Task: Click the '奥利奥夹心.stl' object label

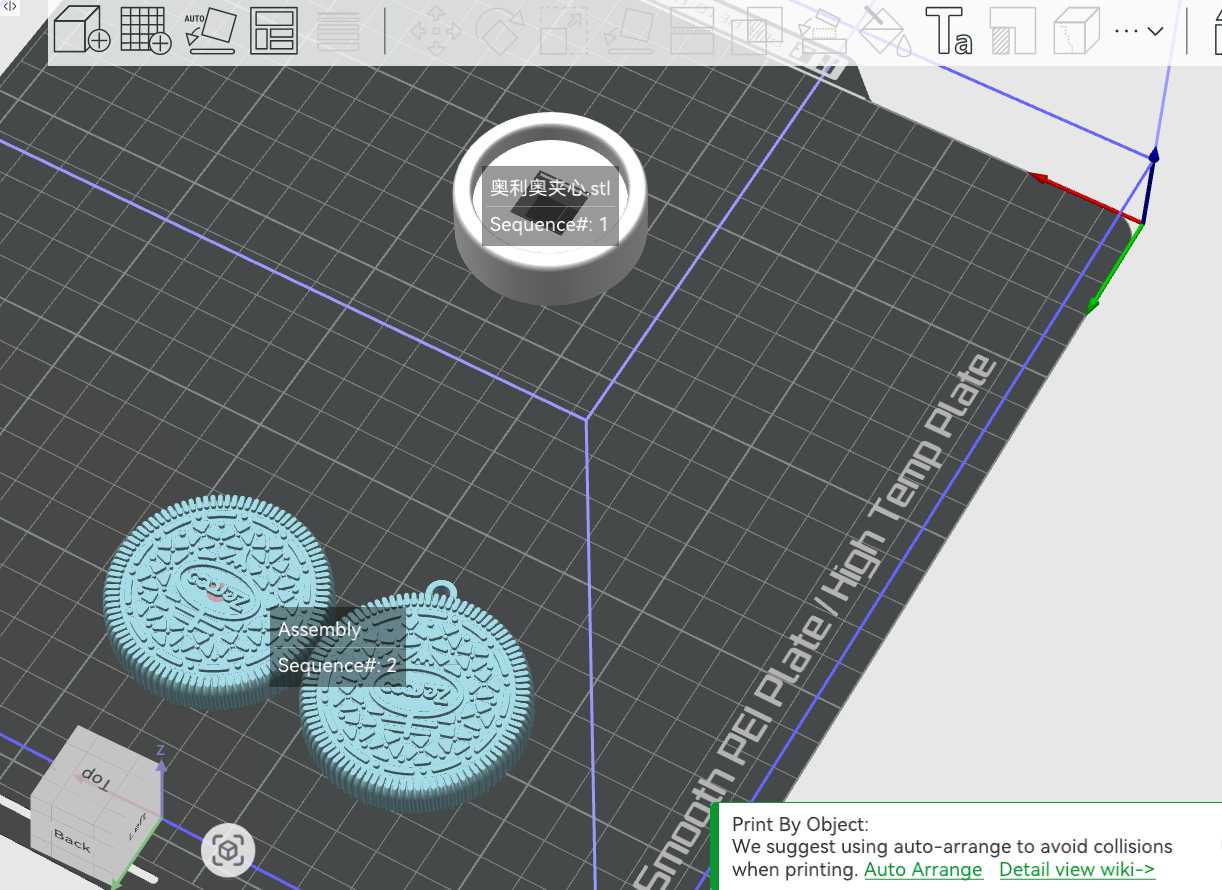Action: 549,188
